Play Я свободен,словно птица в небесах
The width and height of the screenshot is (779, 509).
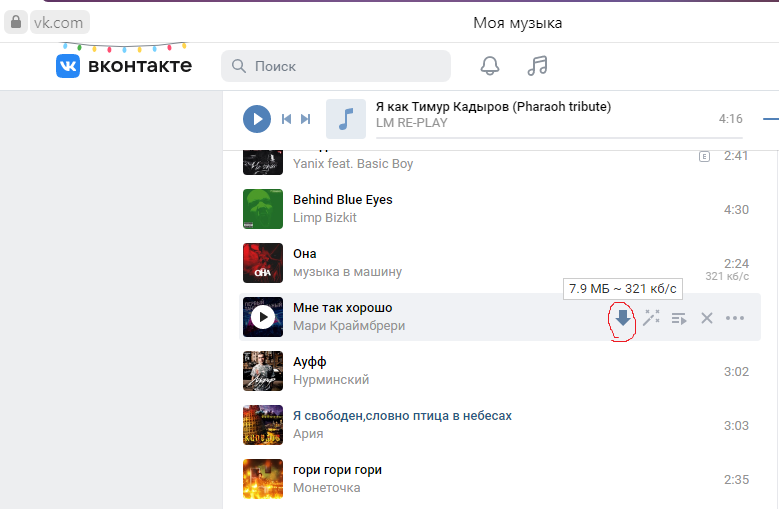click(402, 416)
